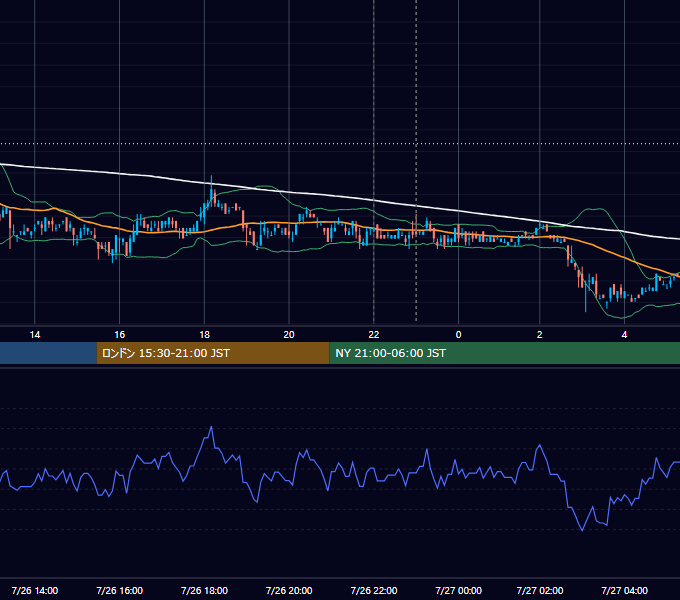Click the ロンドン 15:30-21:00 JST session bar

click(213, 353)
